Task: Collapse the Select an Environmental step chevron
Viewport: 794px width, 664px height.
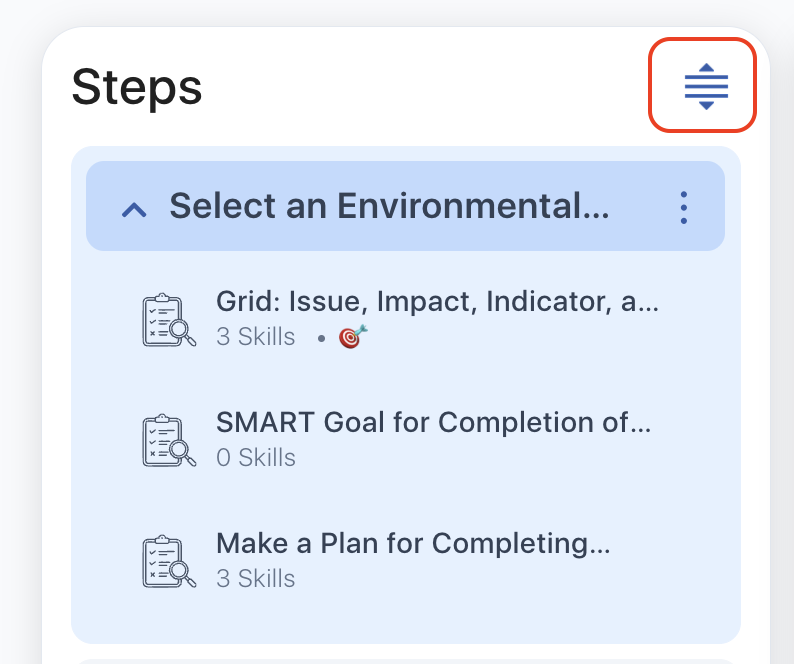Action: click(x=135, y=208)
